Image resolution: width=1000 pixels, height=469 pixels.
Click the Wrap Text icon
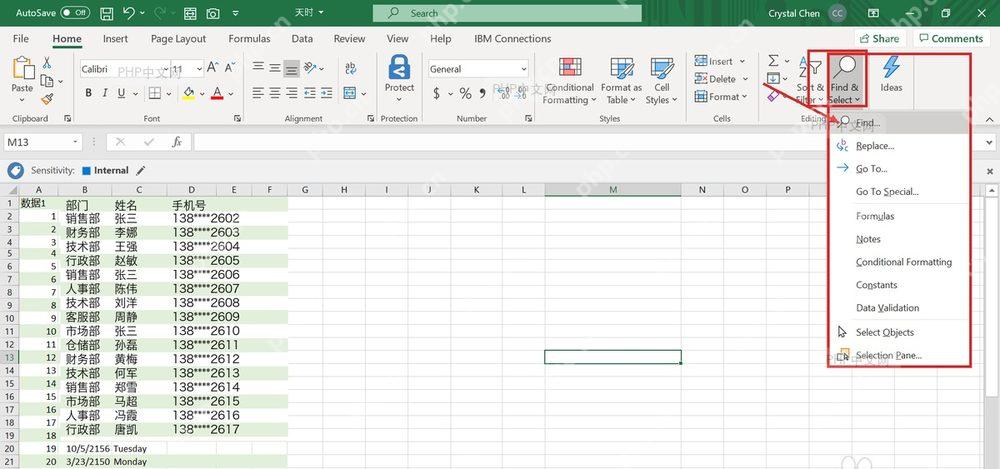point(350,68)
